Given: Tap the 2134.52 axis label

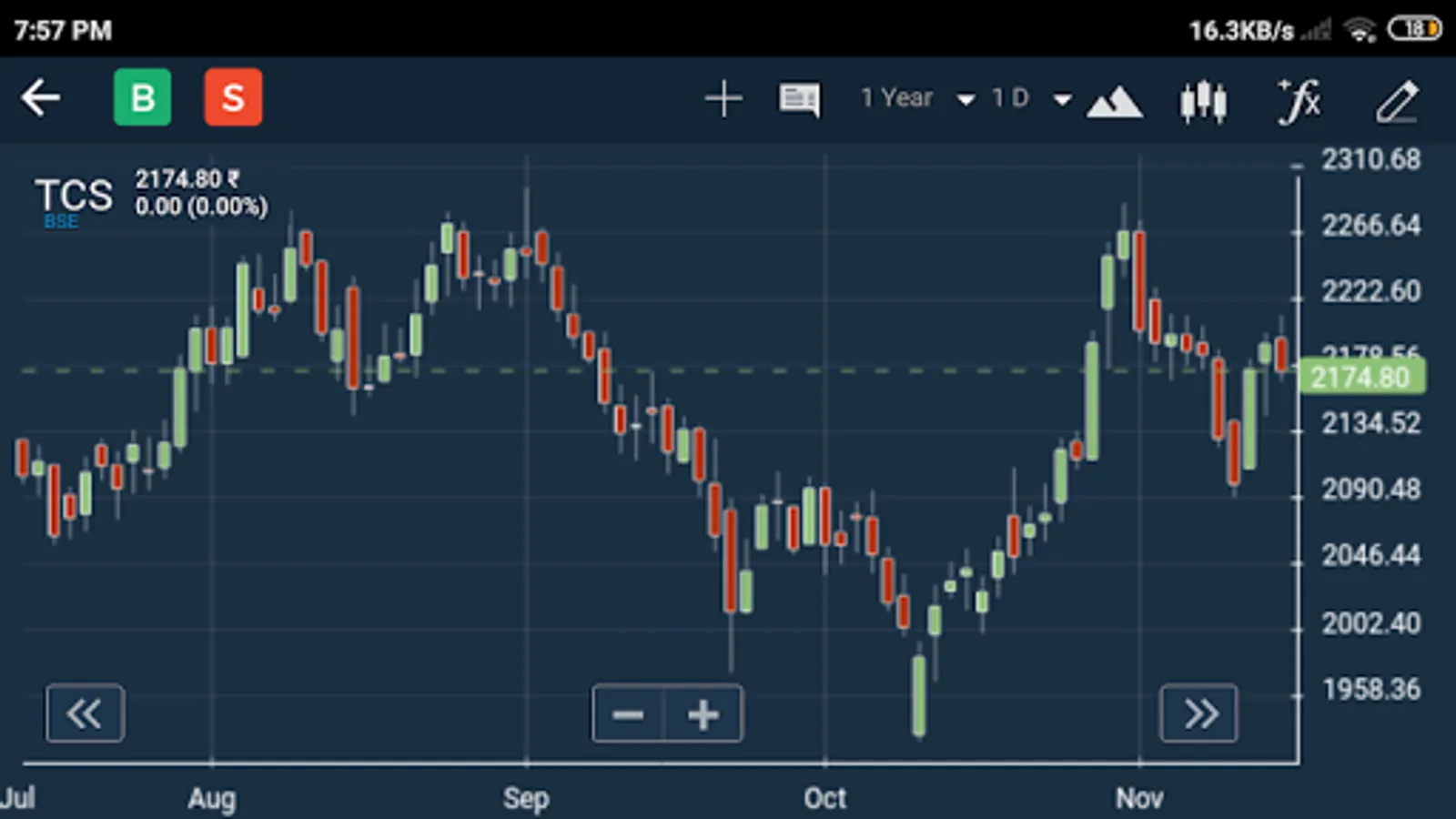Looking at the screenshot, I should [x=1370, y=423].
